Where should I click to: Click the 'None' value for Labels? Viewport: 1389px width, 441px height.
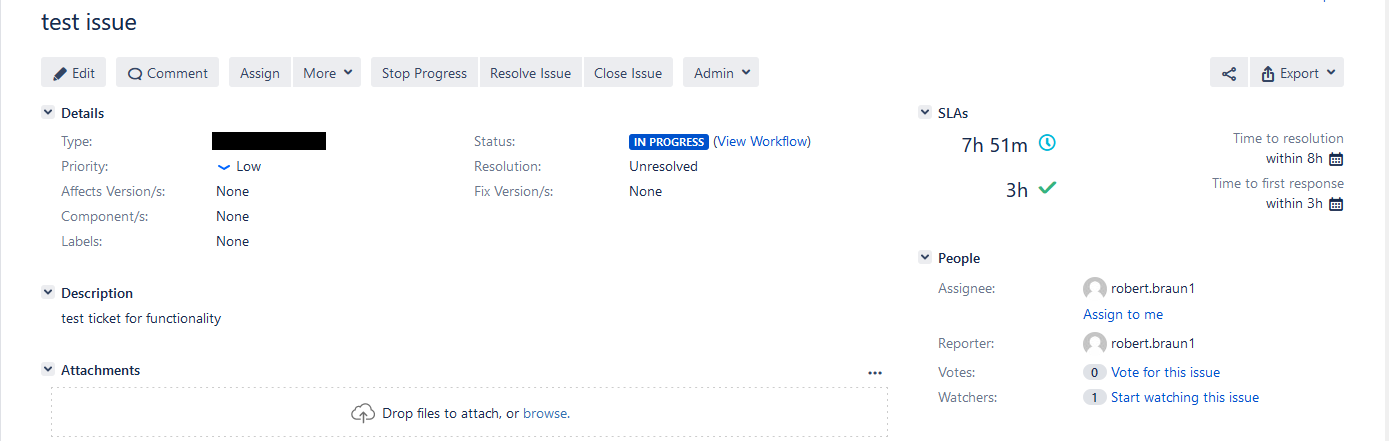click(232, 241)
